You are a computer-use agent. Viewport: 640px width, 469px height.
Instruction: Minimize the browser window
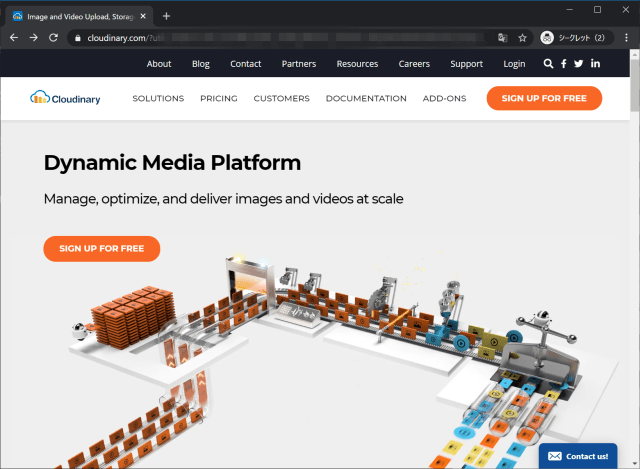point(570,9)
